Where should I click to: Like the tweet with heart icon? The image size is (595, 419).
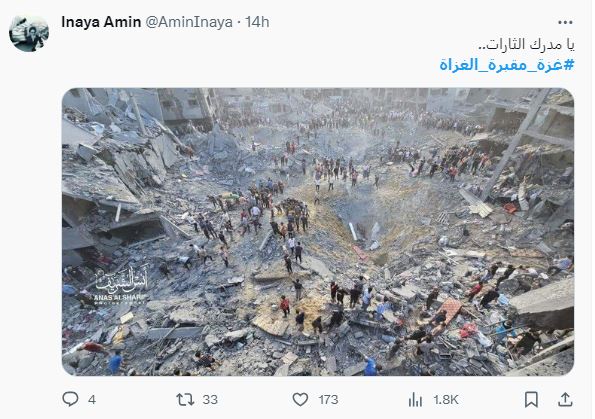pos(300,399)
